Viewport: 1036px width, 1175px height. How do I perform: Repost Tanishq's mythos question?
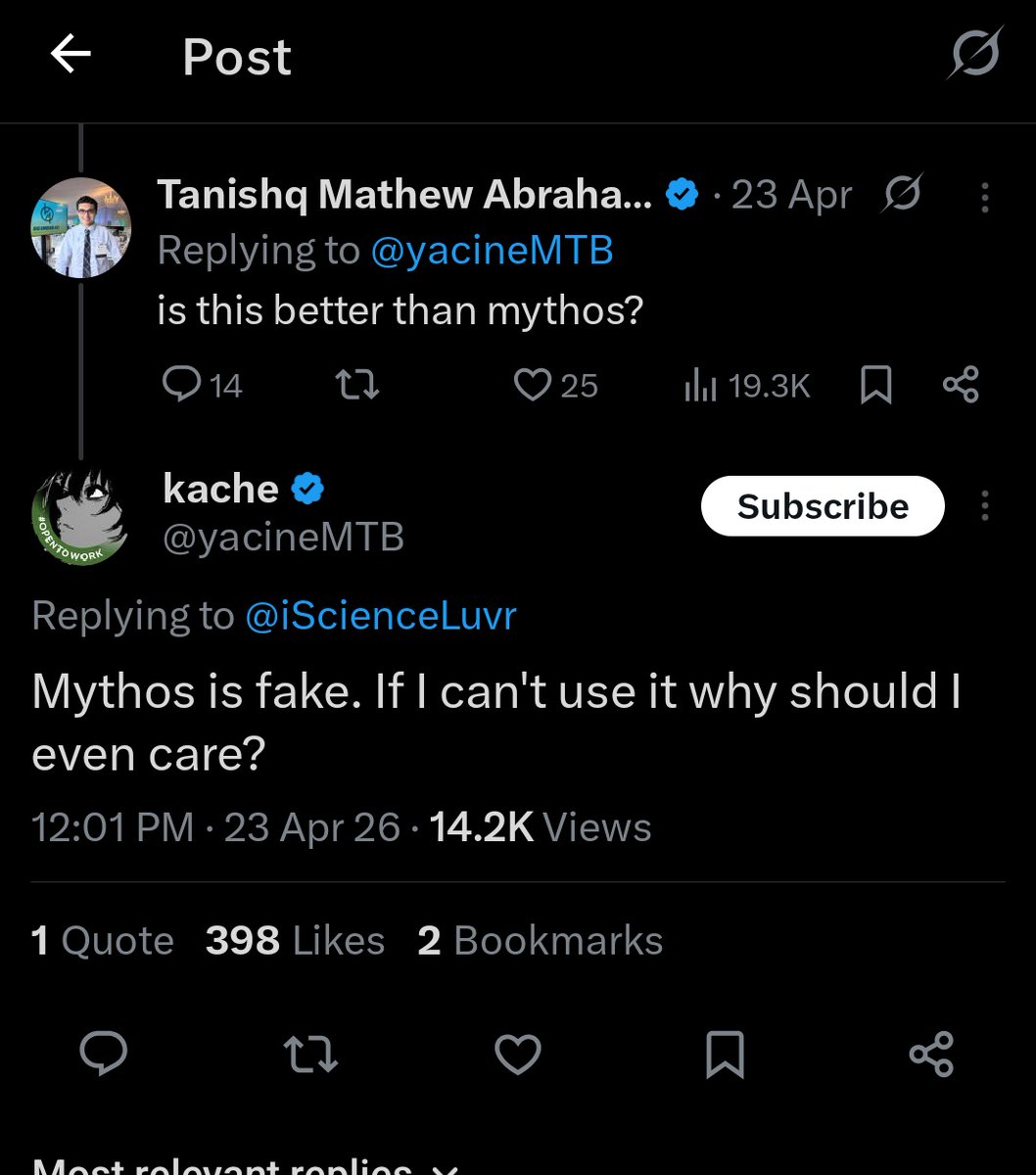point(357,385)
